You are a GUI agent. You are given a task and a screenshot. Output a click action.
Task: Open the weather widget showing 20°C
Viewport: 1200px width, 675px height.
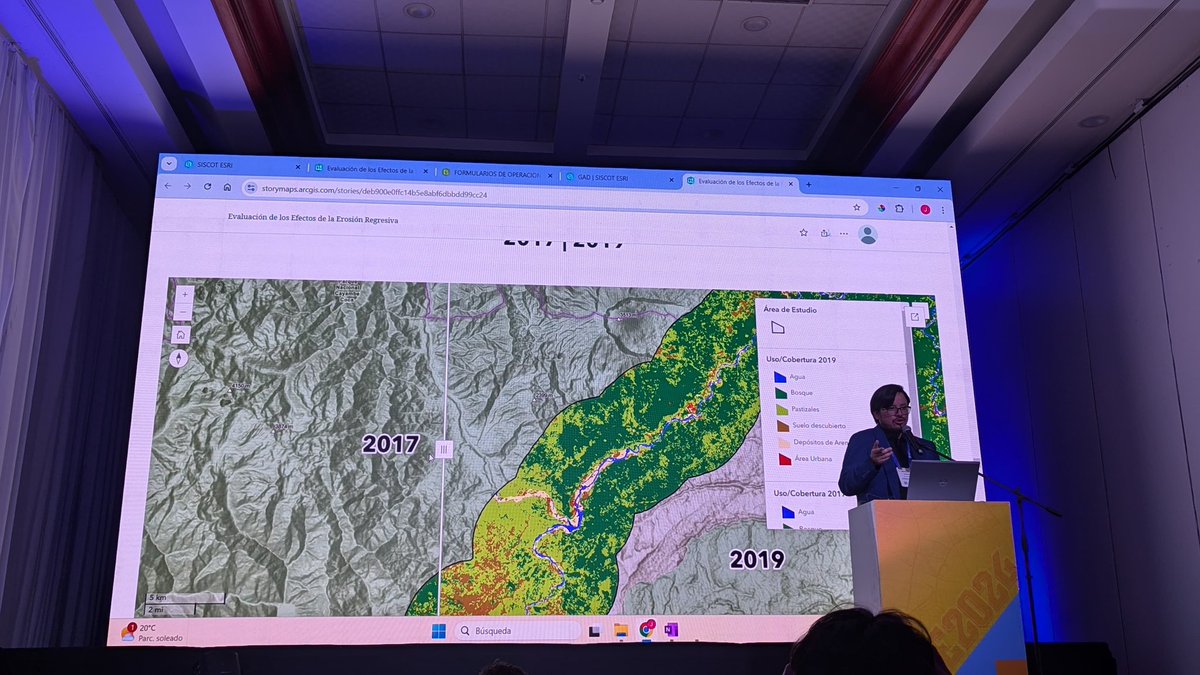[x=152, y=632]
